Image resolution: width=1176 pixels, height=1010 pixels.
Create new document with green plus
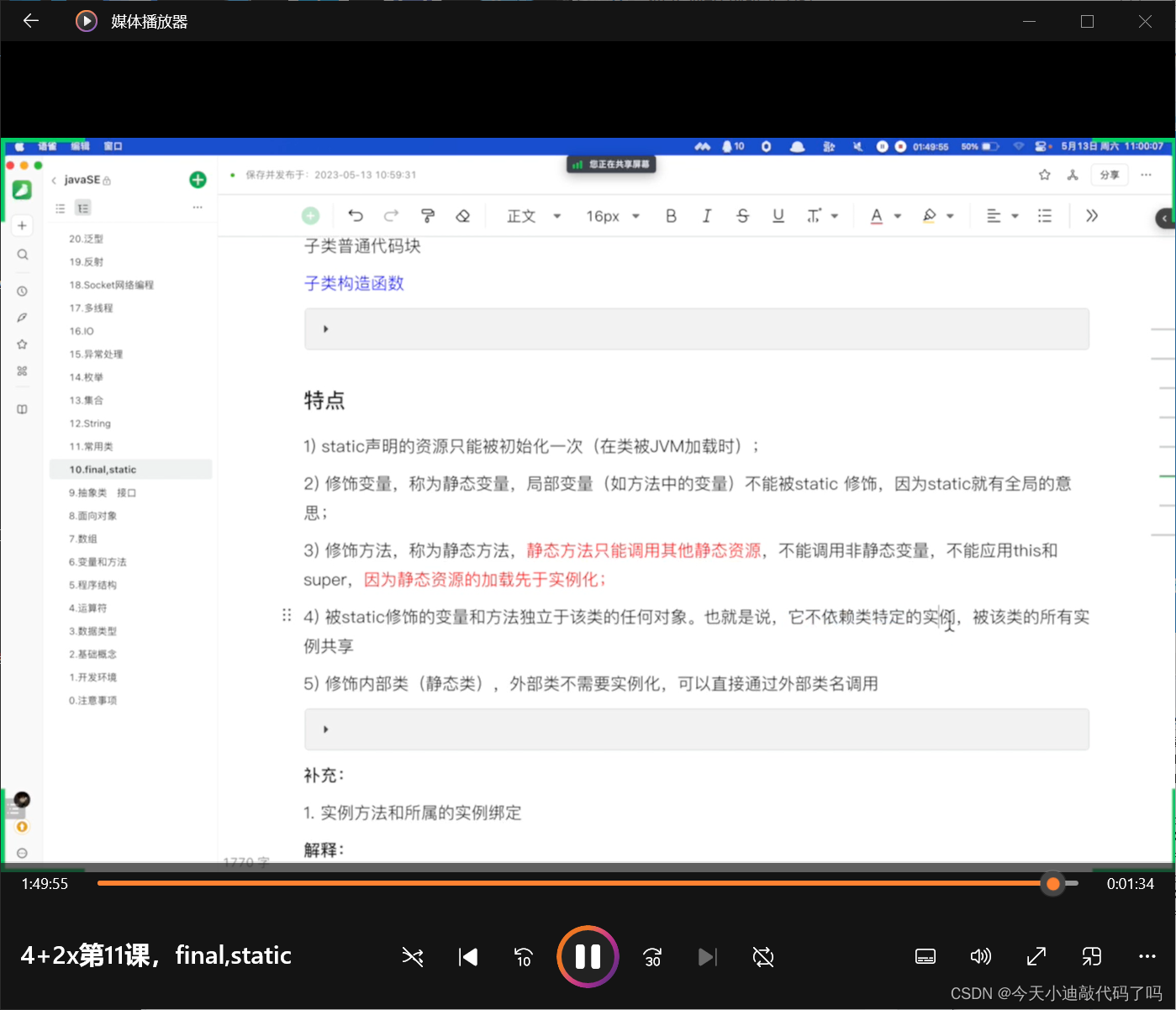198,179
